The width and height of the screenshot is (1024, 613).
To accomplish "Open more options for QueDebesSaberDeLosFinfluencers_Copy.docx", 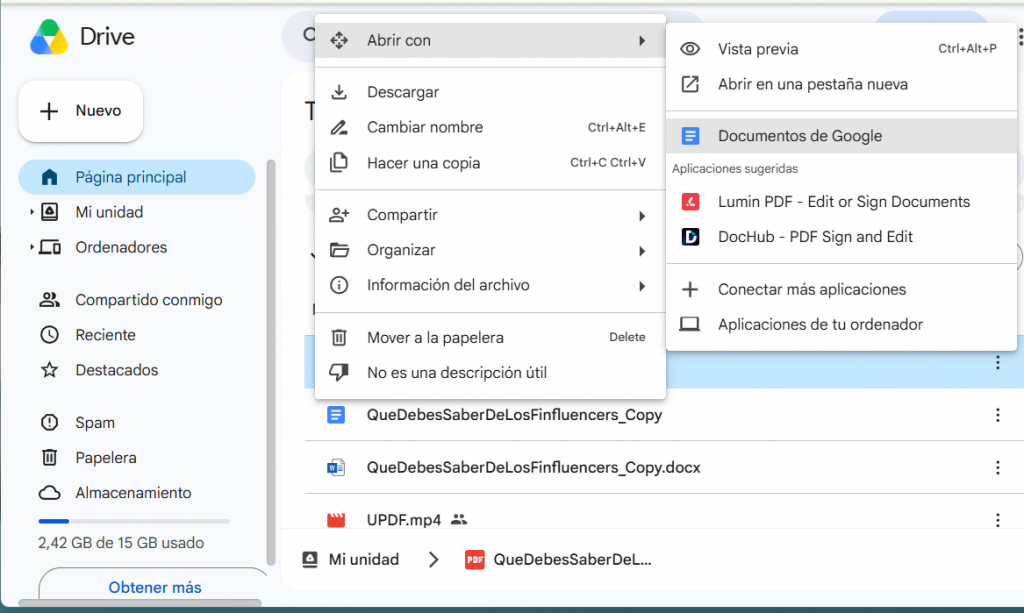I will [997, 467].
